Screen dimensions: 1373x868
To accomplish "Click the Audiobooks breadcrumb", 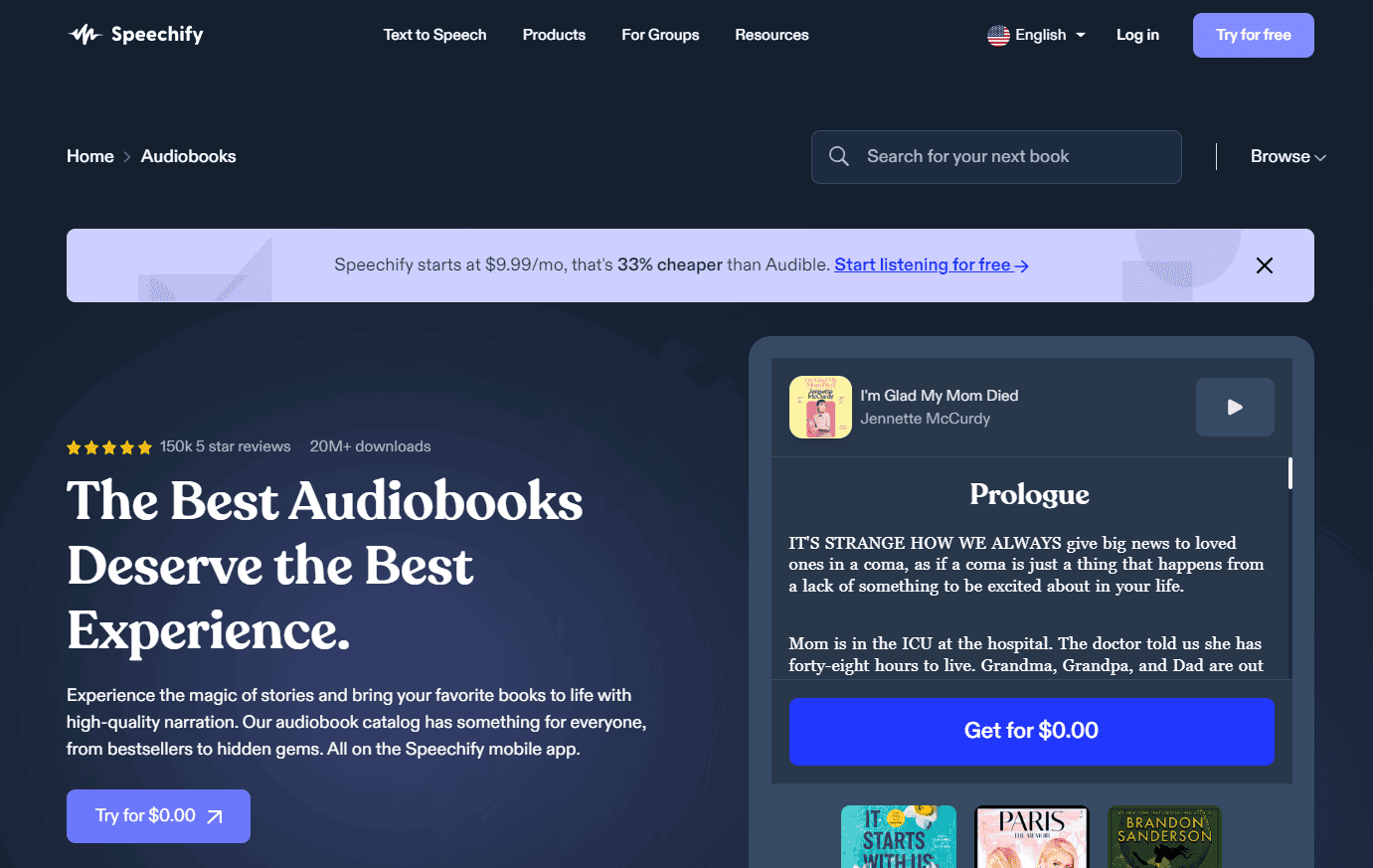I will [x=188, y=156].
